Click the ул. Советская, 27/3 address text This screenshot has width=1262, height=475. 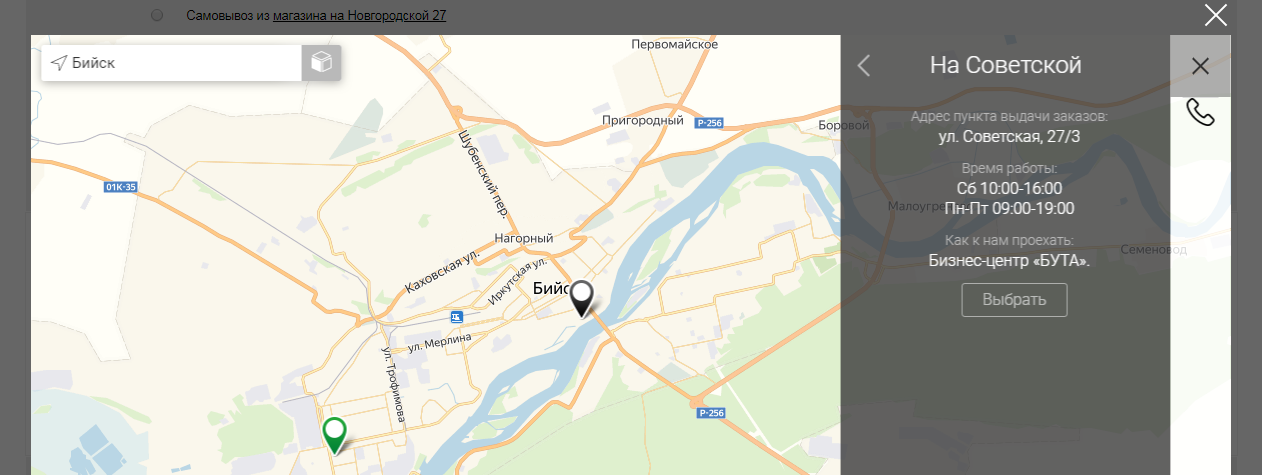click(1009, 136)
